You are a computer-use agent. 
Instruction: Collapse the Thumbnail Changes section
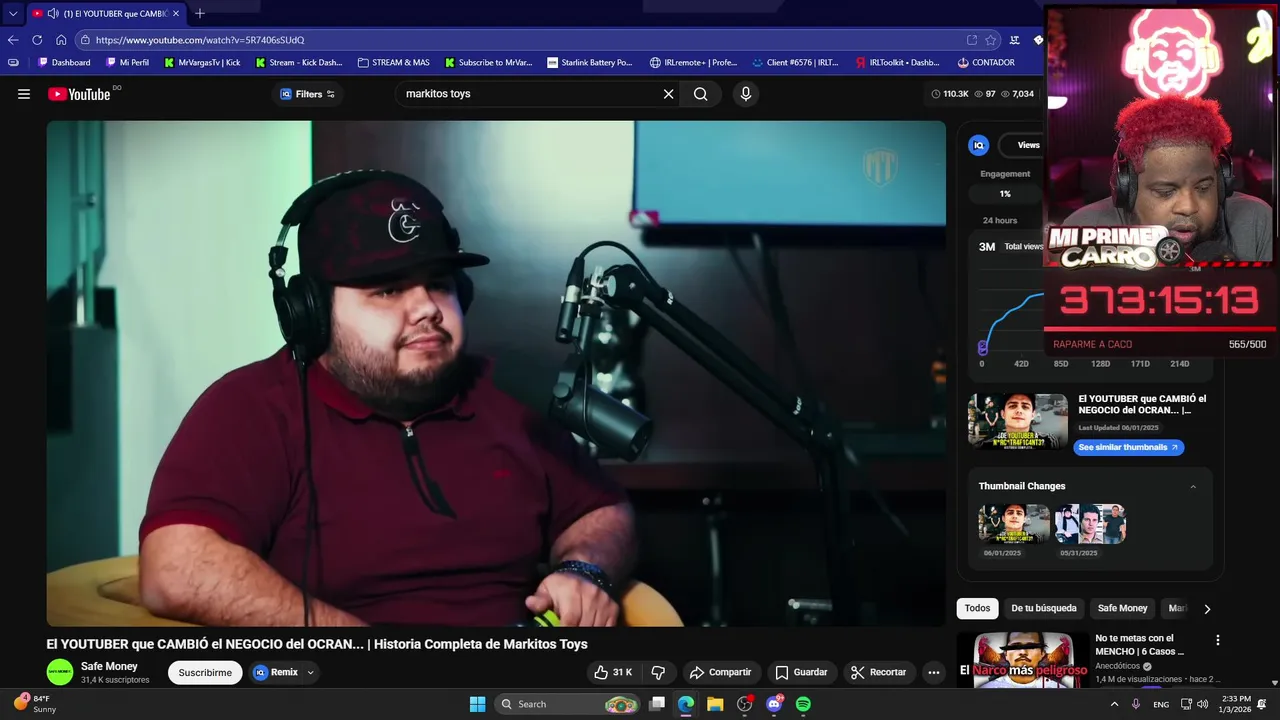(1192, 486)
